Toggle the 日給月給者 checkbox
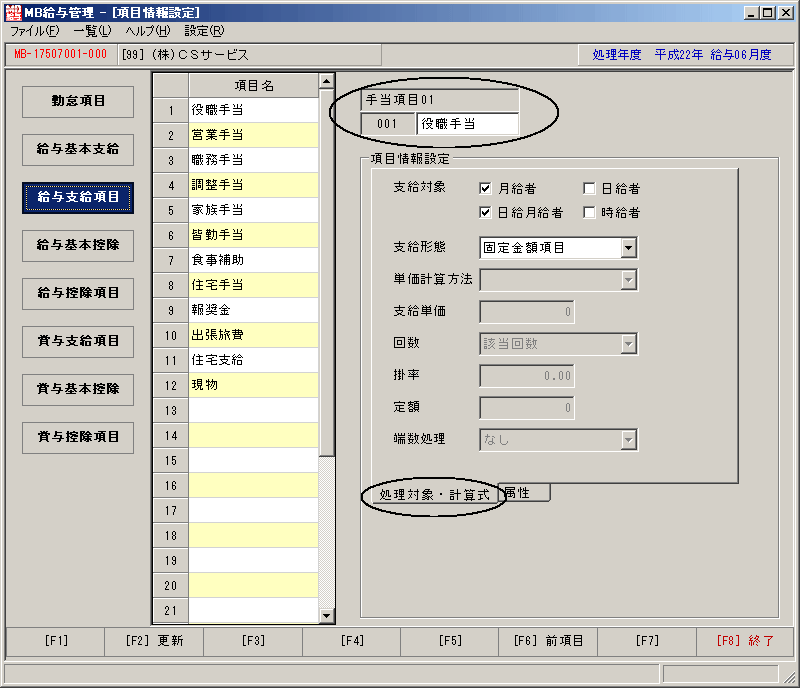This screenshot has width=800, height=688. click(x=485, y=212)
